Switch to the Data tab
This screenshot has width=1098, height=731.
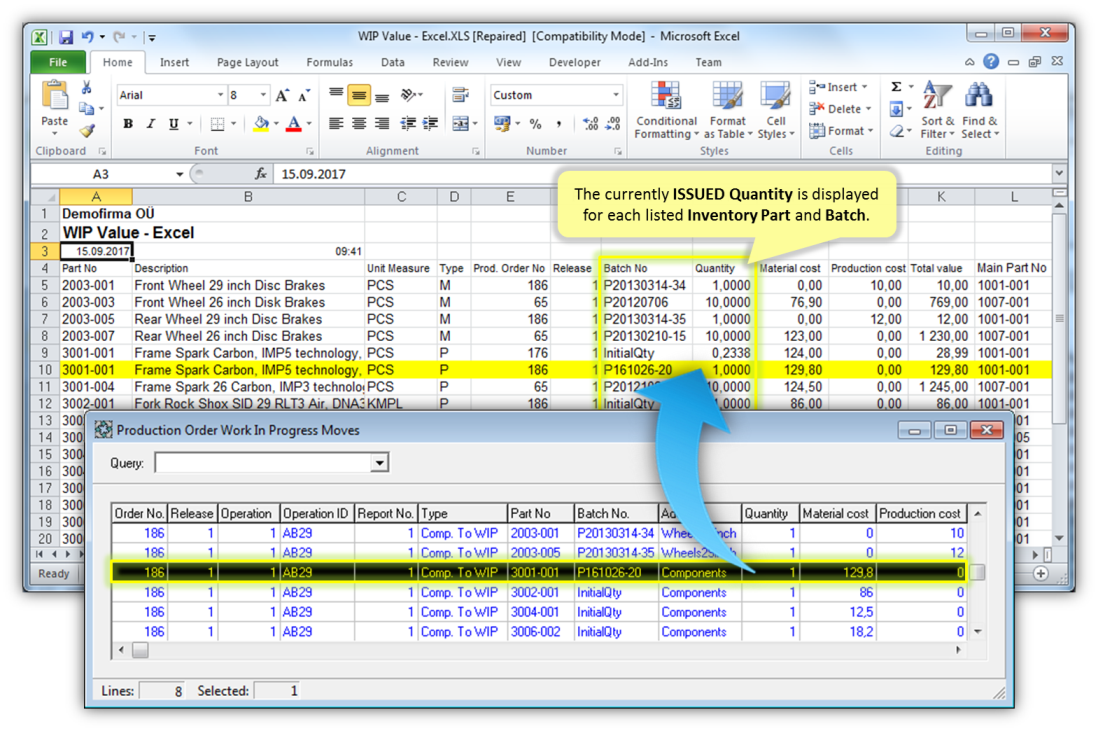pos(393,62)
